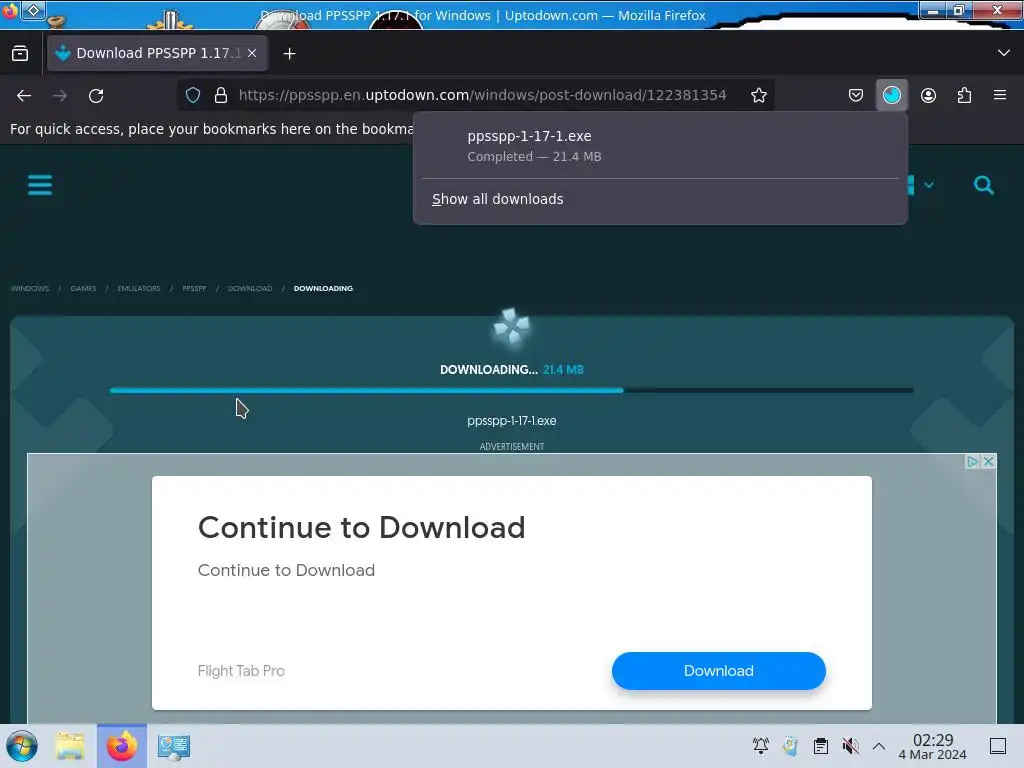The width and height of the screenshot is (1024, 768).
Task: Click the forward navigation arrow
Action: [60, 96]
